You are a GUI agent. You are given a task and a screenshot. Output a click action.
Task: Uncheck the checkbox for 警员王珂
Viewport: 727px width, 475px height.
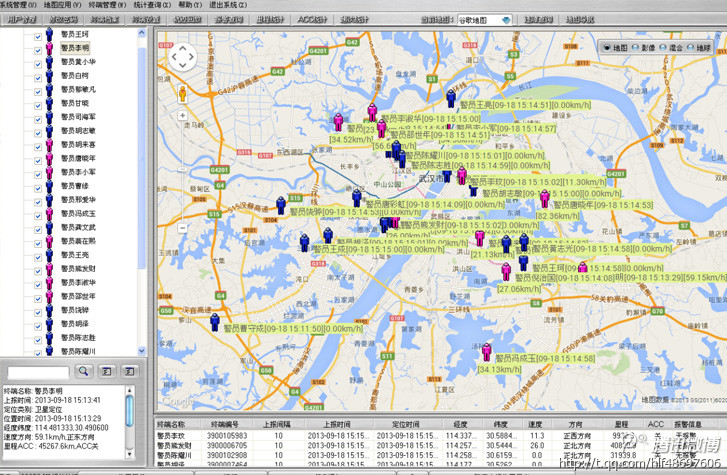[38, 35]
